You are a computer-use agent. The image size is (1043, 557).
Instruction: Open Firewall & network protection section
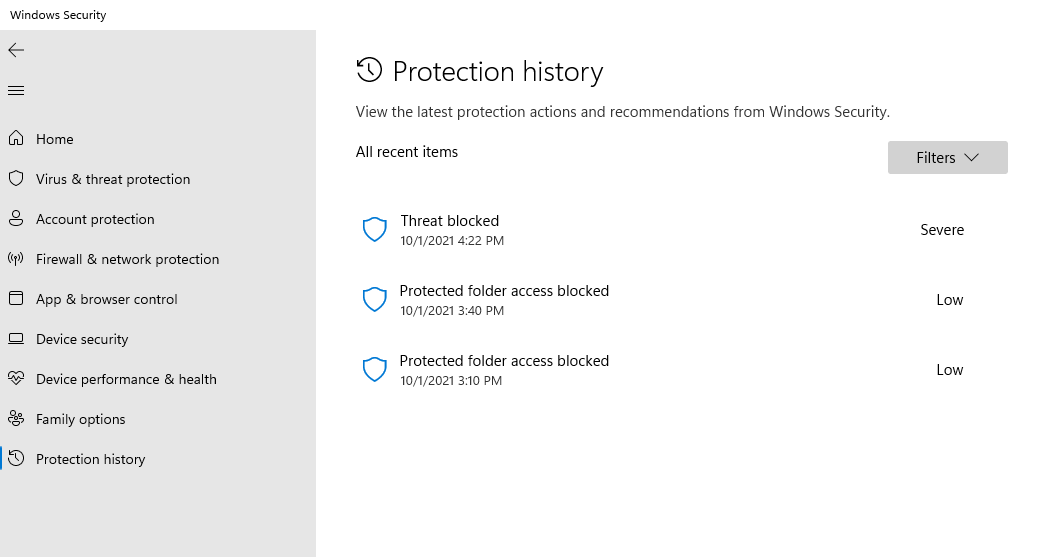click(x=127, y=259)
